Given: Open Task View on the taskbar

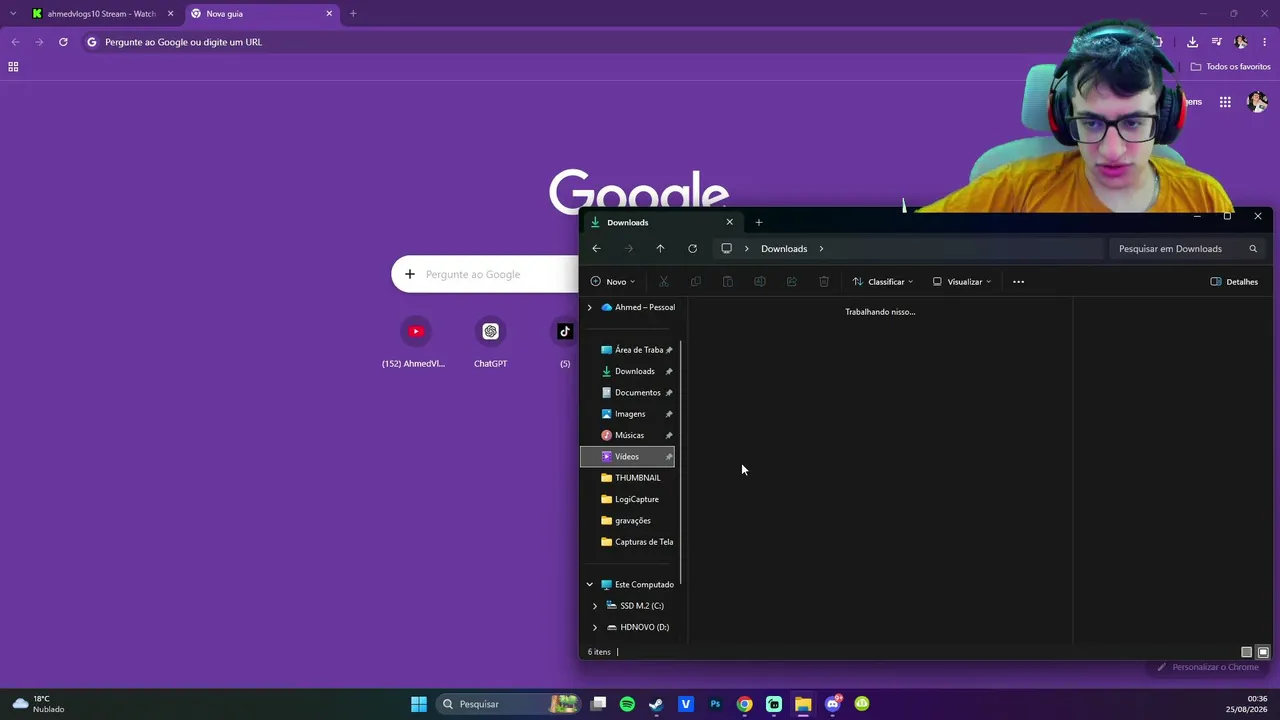Looking at the screenshot, I should coord(598,704).
